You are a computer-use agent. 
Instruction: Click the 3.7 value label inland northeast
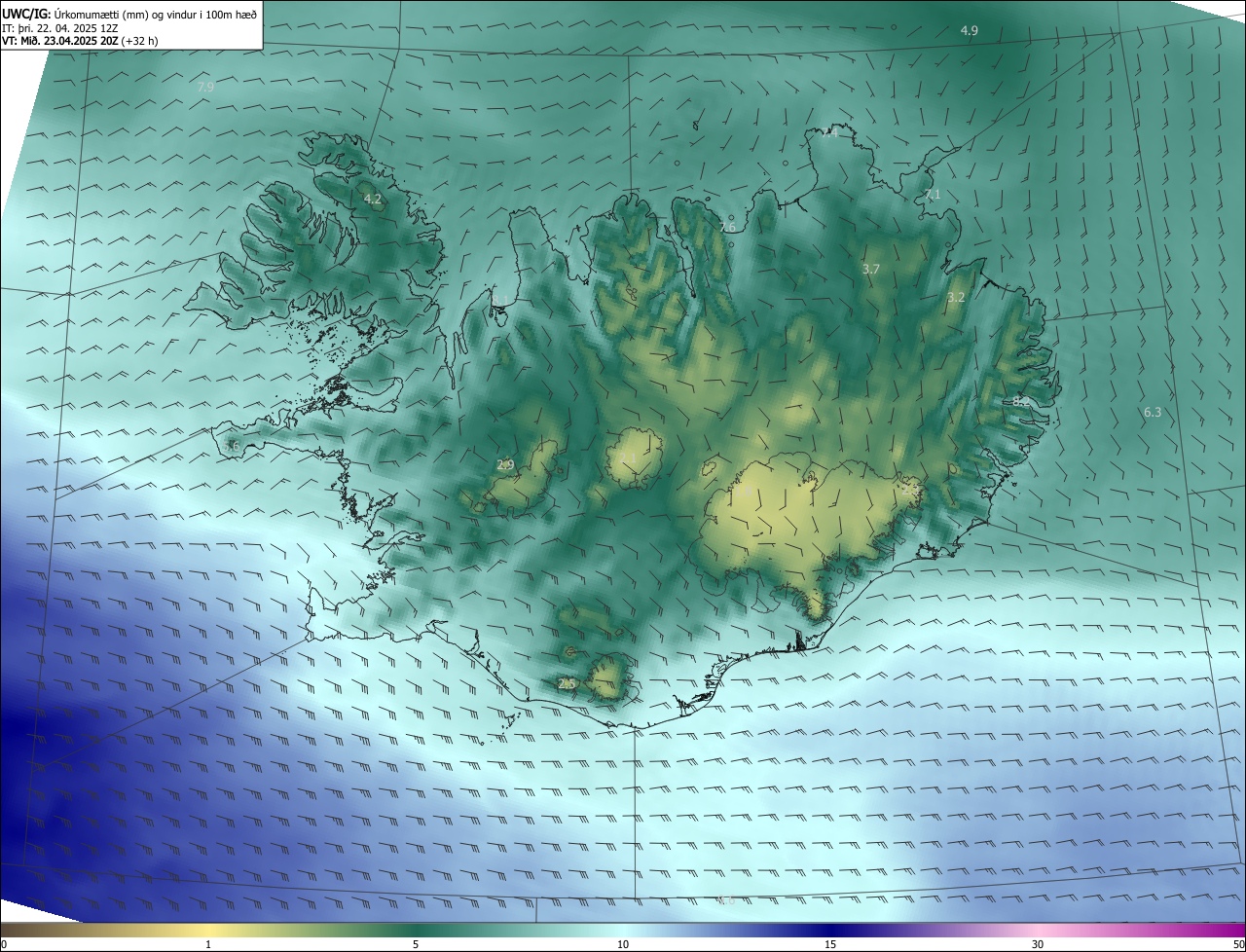871,269
